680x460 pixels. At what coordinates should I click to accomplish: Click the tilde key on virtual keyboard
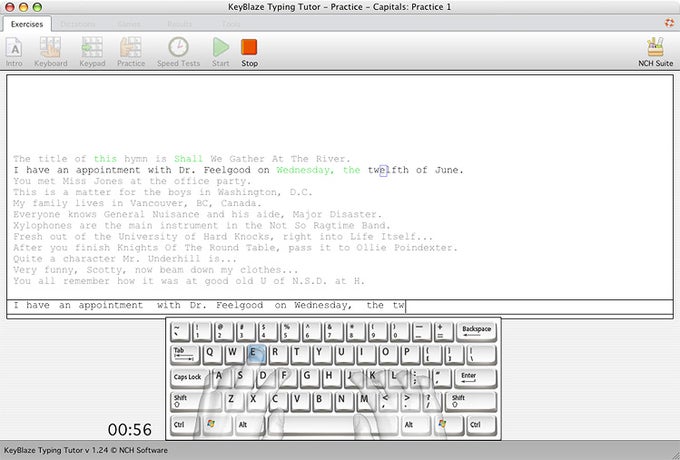180,332
